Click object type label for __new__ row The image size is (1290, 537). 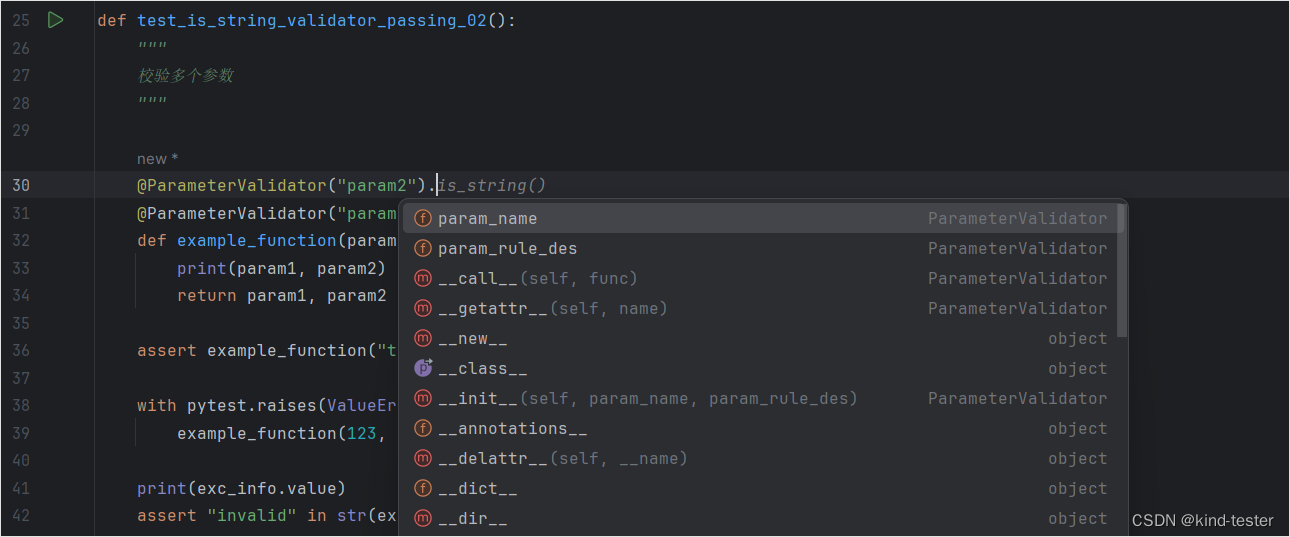click(x=1077, y=338)
